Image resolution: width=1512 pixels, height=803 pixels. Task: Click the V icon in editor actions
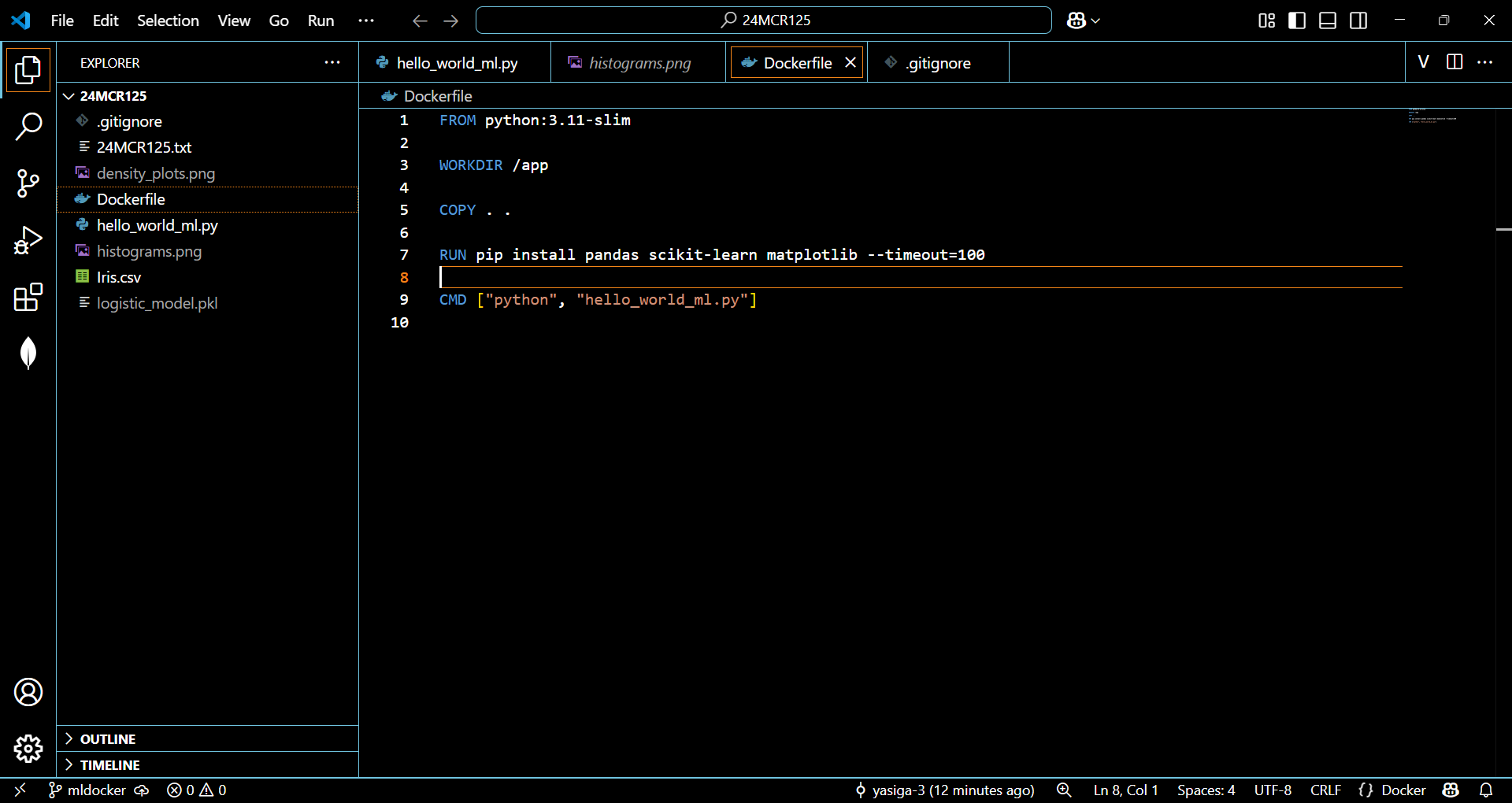click(1424, 62)
